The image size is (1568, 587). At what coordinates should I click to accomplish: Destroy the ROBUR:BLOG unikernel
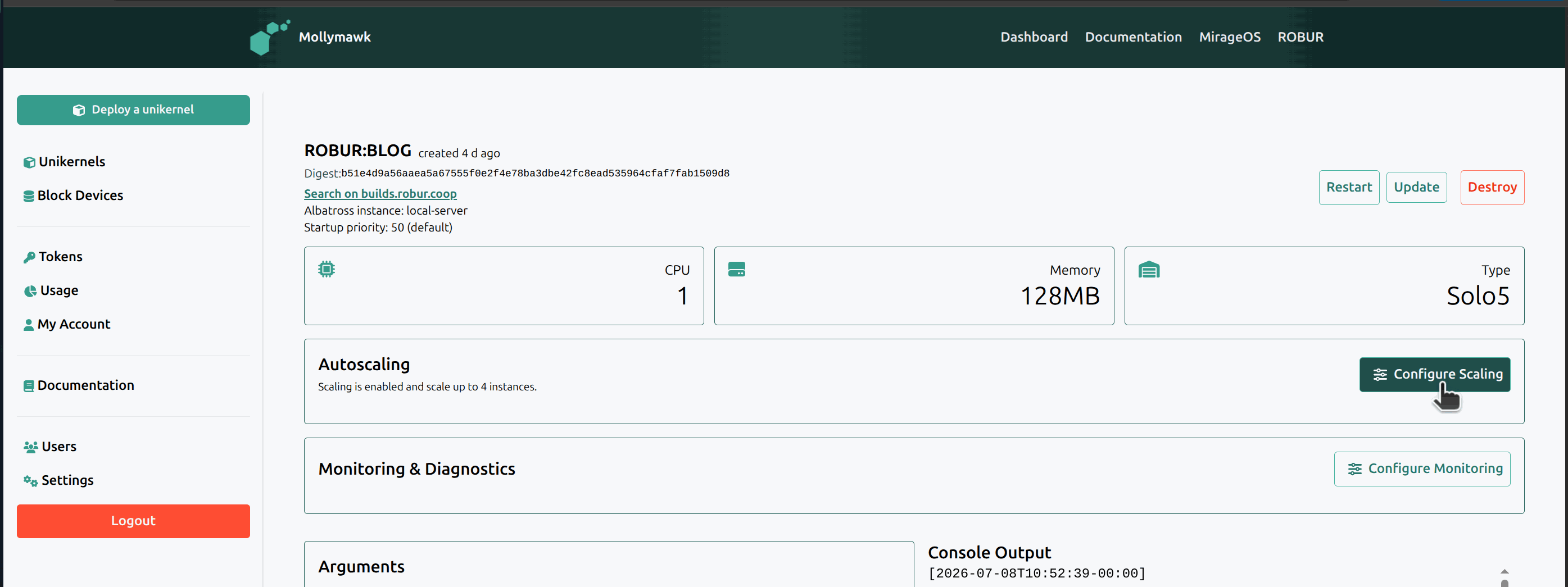click(1492, 188)
